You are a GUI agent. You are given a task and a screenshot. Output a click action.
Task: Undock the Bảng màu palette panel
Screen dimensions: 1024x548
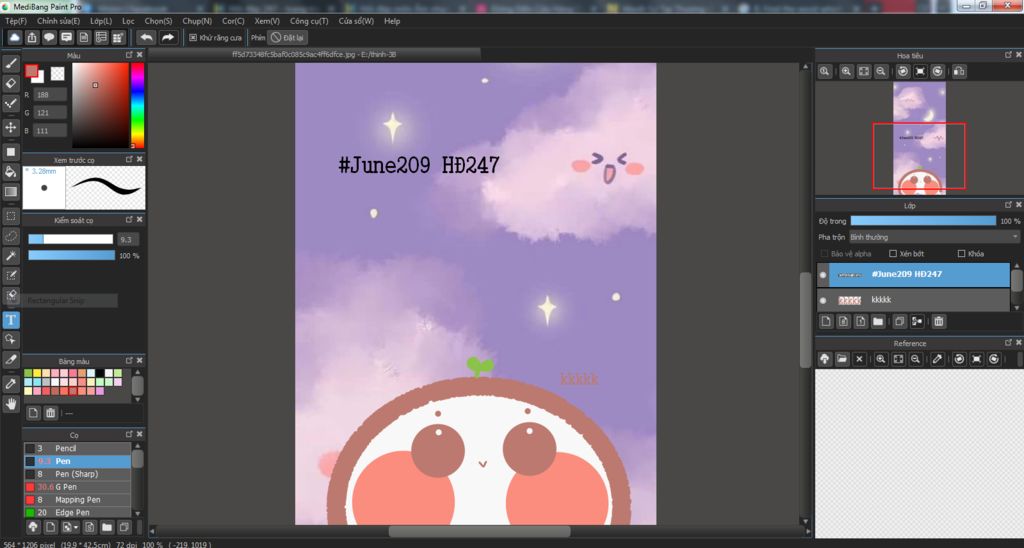(129, 361)
